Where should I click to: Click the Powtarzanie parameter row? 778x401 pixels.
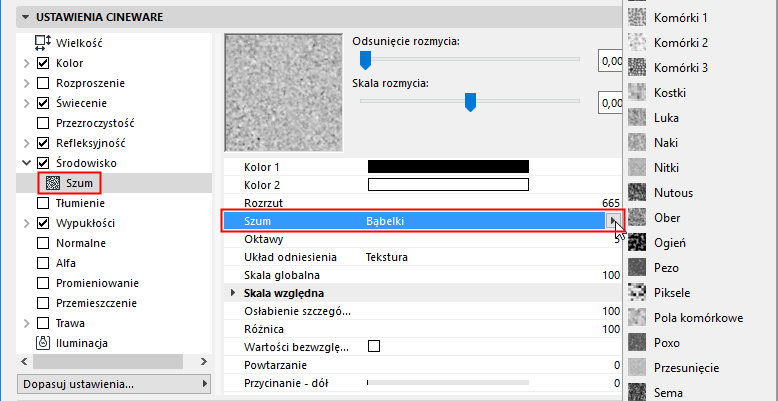(x=423, y=365)
